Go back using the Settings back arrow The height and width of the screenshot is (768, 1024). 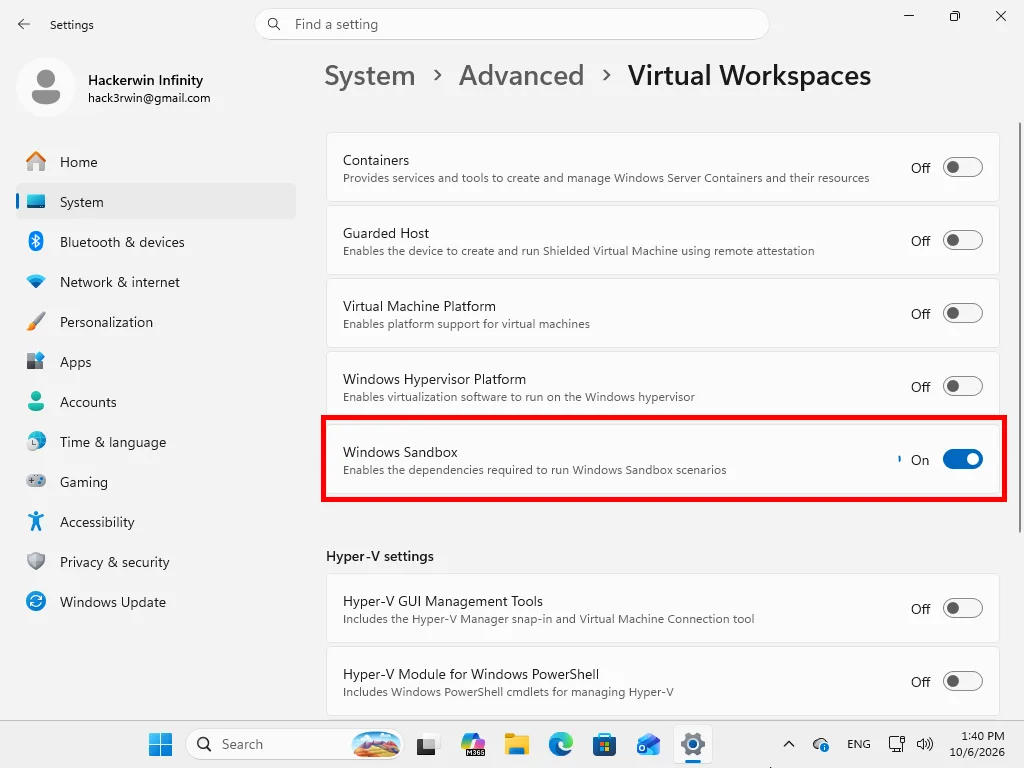coord(24,24)
